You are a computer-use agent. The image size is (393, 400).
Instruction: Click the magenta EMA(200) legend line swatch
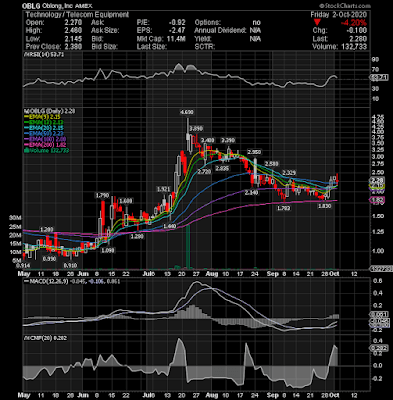(27, 145)
